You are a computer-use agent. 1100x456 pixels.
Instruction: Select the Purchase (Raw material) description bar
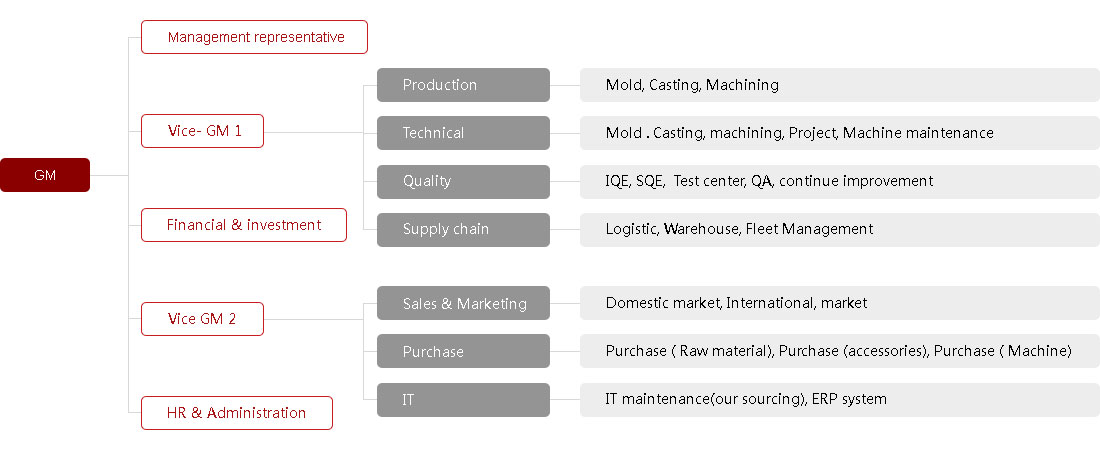click(840, 351)
